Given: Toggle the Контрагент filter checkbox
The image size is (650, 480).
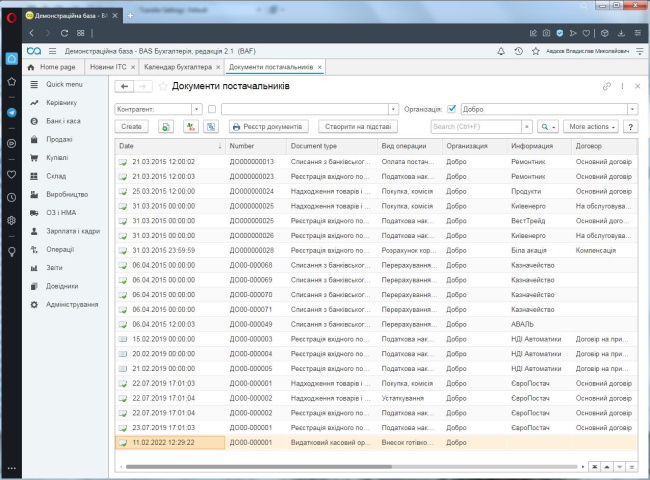Looking at the screenshot, I should tap(212, 109).
